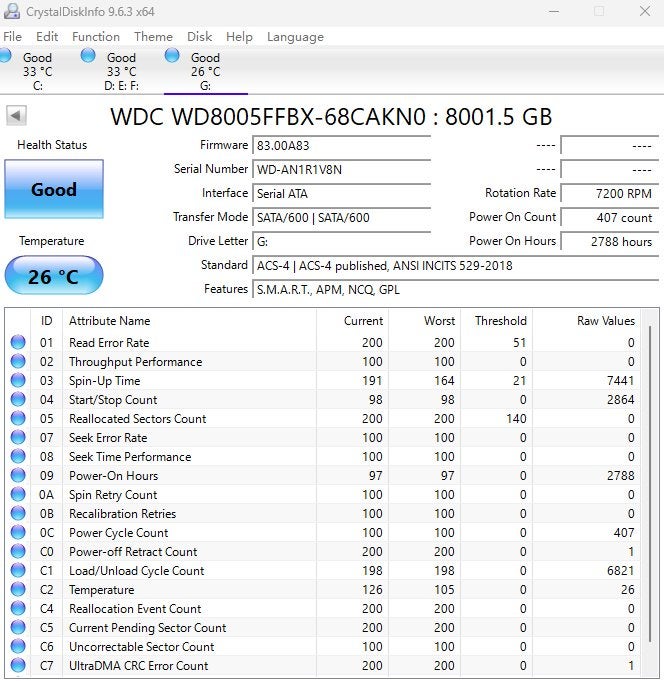Click the status orb for Current Pending Sector Count
Viewport: 664px width, 681px height.
[18, 627]
